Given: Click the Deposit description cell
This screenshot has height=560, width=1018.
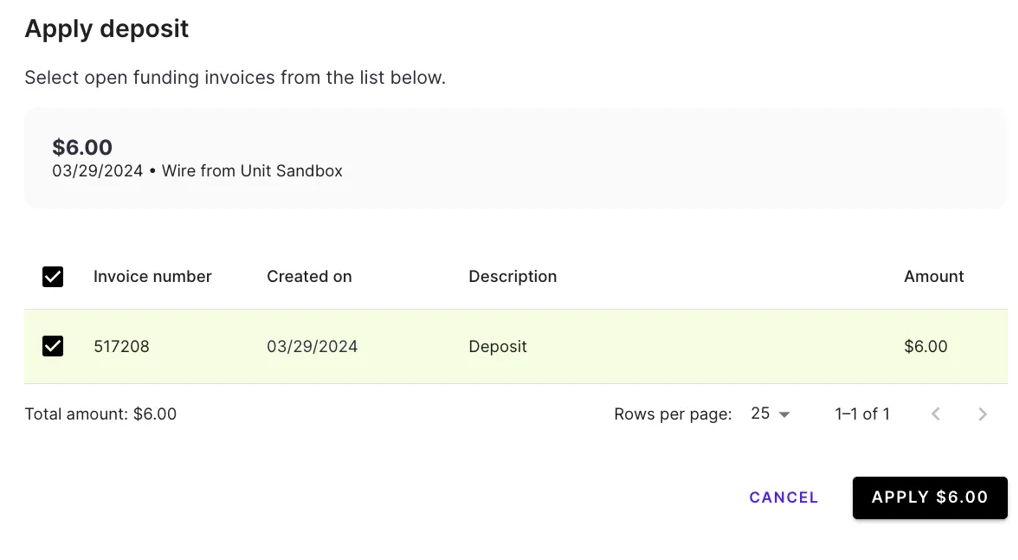Looking at the screenshot, I should coord(497,347).
